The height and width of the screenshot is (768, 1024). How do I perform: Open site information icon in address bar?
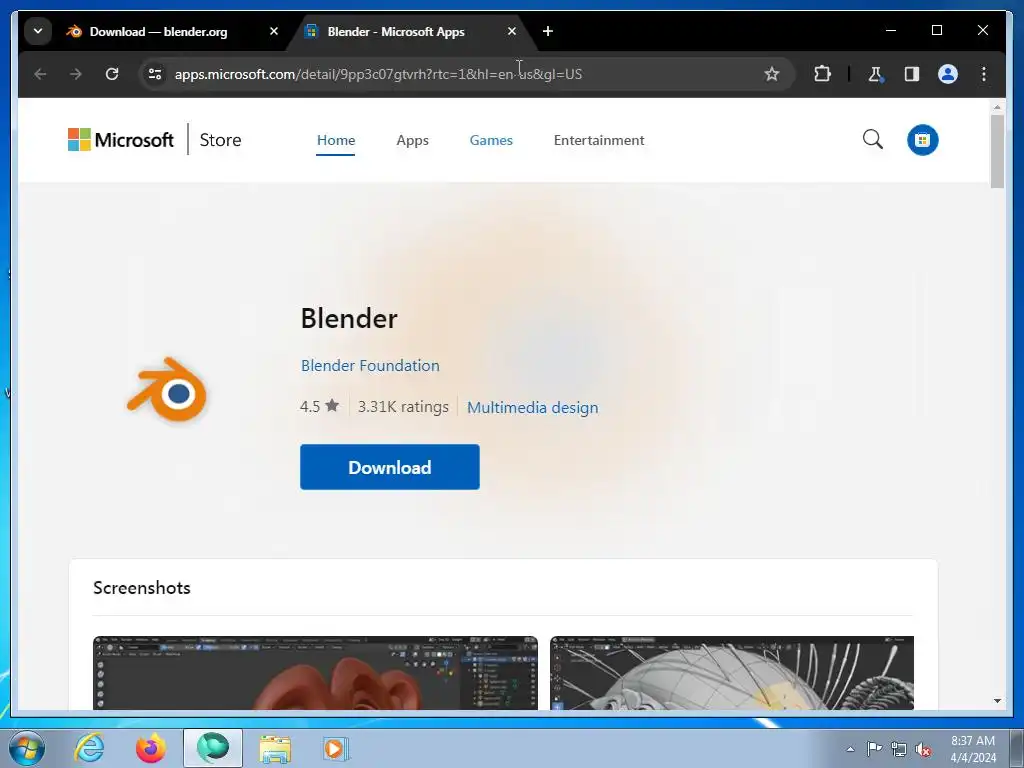point(155,74)
